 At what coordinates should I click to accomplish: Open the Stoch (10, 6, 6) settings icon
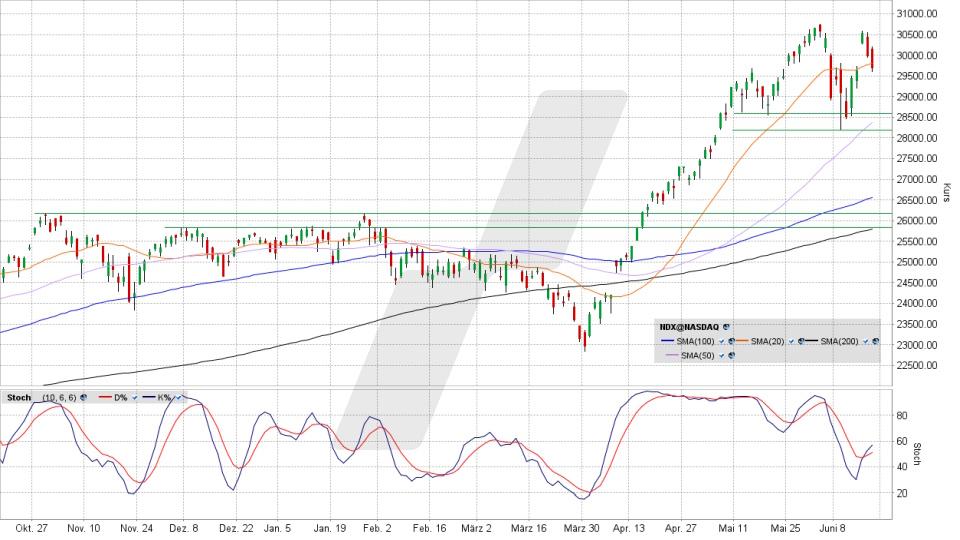click(83, 397)
